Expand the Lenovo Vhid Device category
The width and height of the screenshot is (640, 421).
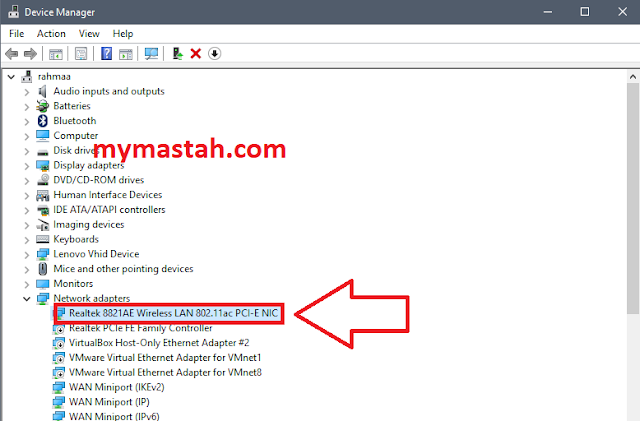27,254
